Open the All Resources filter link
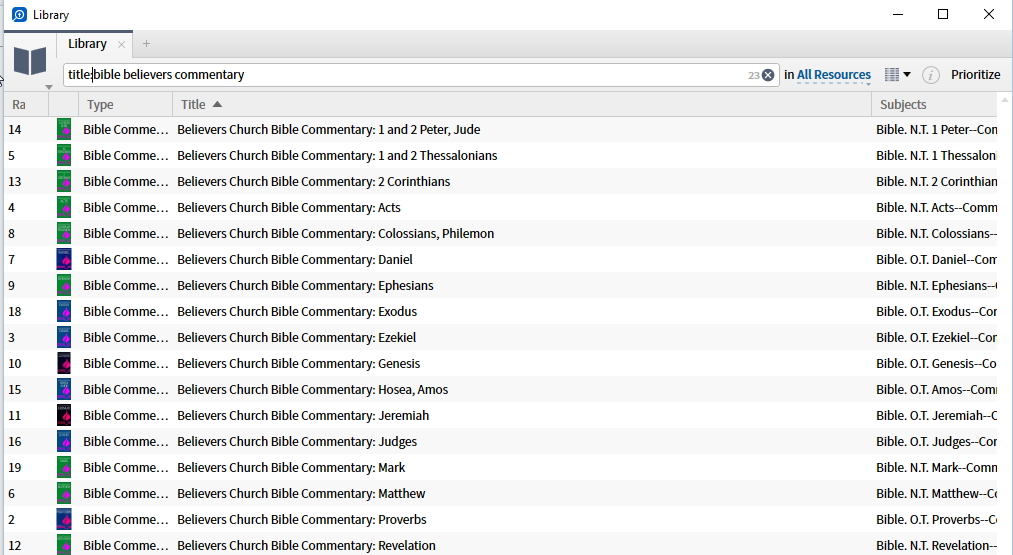The height and width of the screenshot is (555, 1013). coord(833,75)
